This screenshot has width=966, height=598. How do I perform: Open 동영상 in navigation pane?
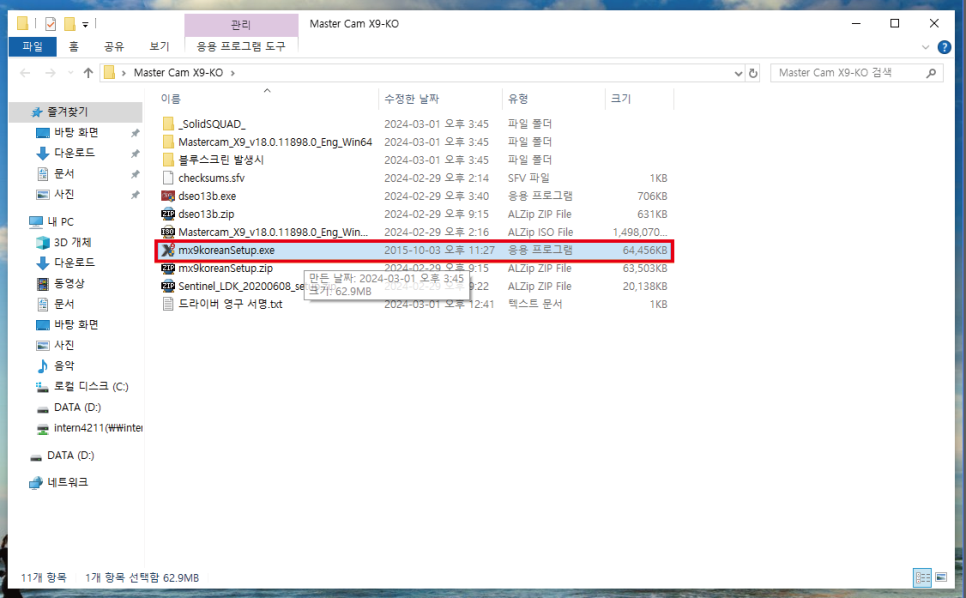pos(69,283)
